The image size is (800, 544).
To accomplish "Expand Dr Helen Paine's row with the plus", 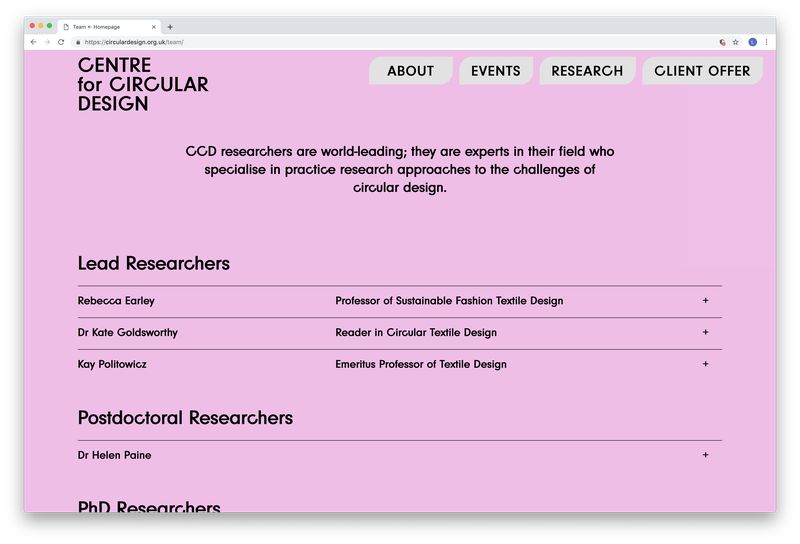I will (706, 455).
